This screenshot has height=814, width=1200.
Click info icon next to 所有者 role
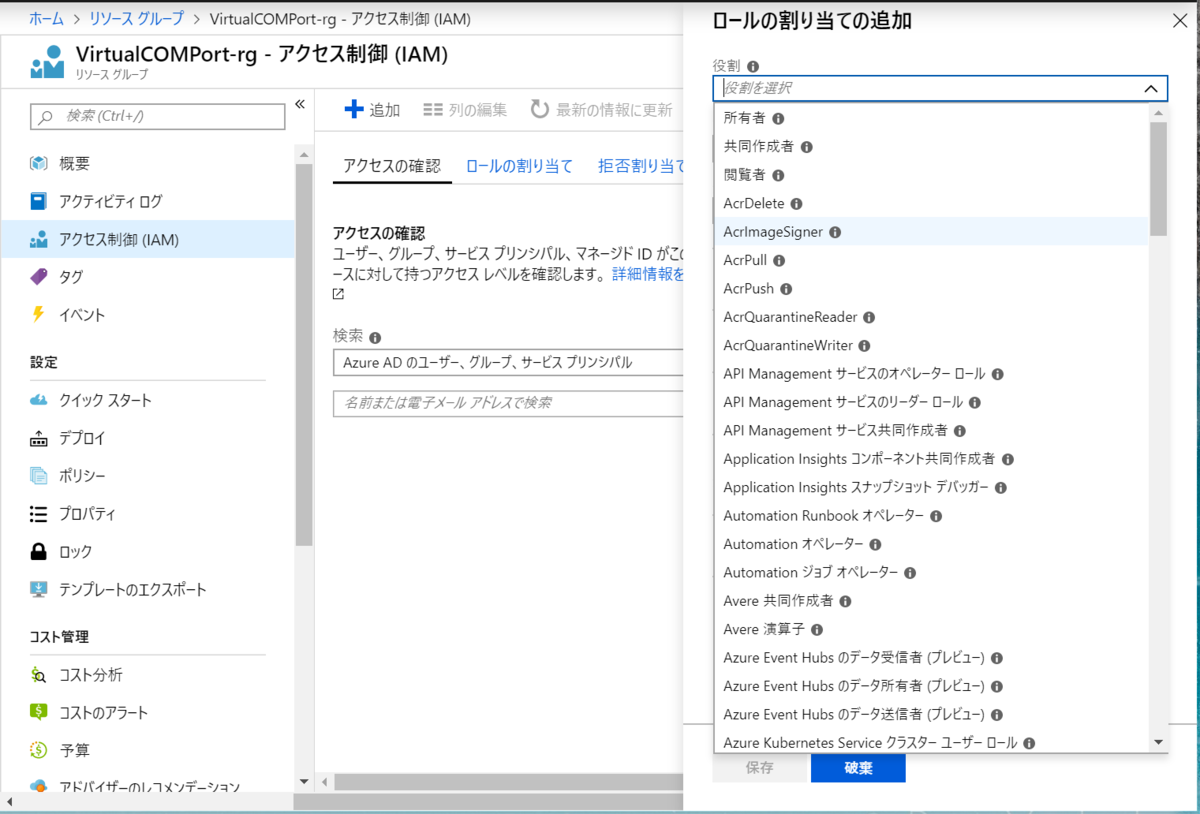778,118
